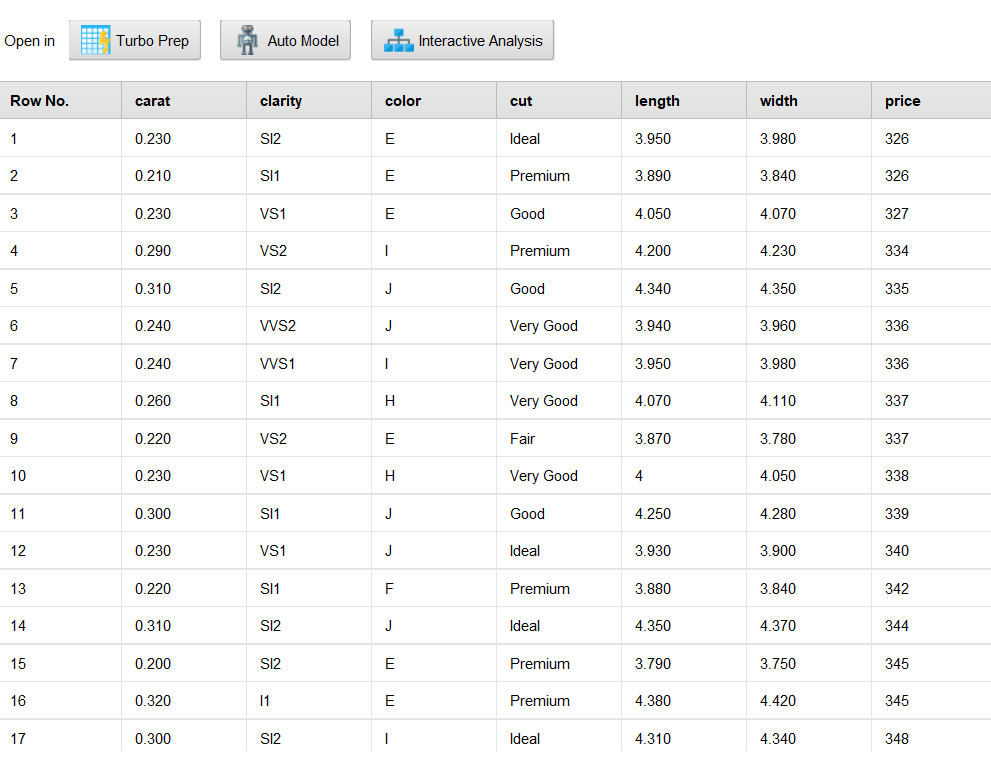
Task: Select length 3.890 cell
Action: pyautogui.click(x=684, y=176)
